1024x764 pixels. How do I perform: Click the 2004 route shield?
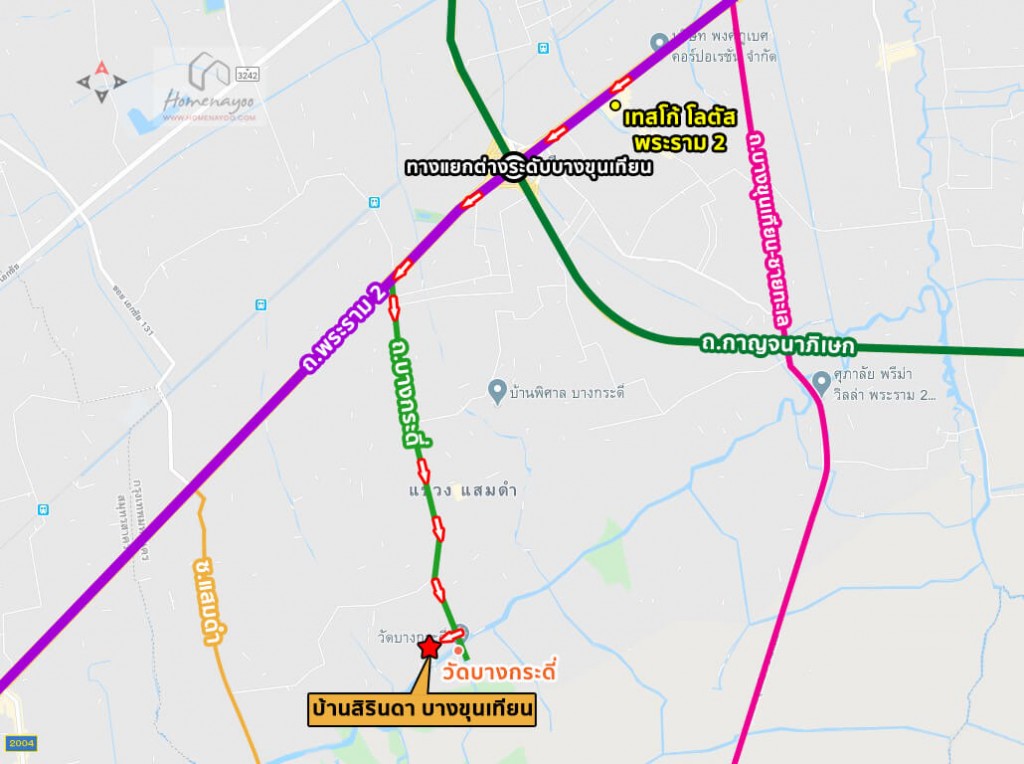[x=20, y=742]
